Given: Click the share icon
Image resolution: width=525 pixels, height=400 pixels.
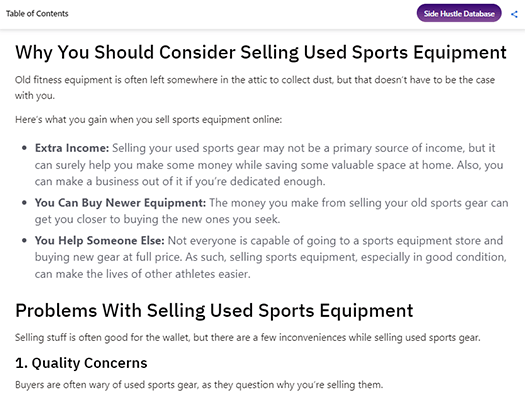Looking at the screenshot, I should click(514, 14).
